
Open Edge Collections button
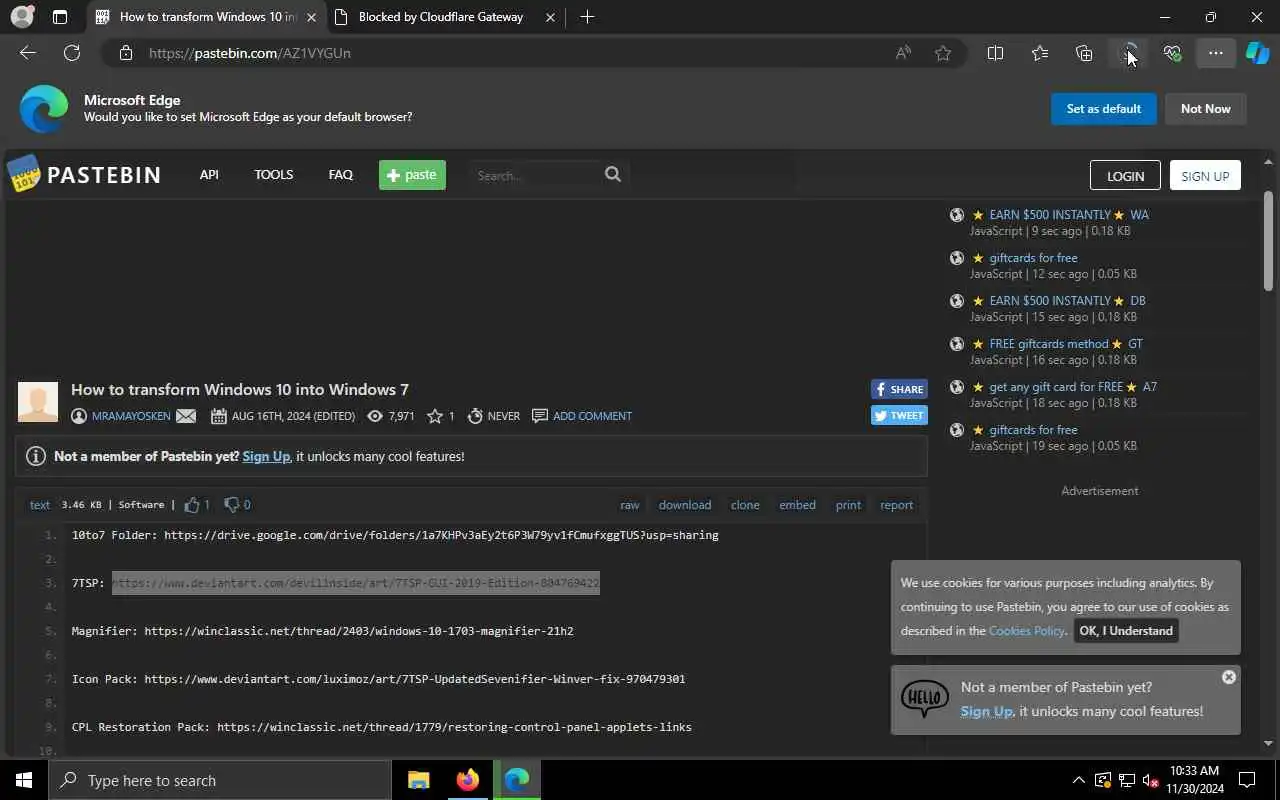1084,53
